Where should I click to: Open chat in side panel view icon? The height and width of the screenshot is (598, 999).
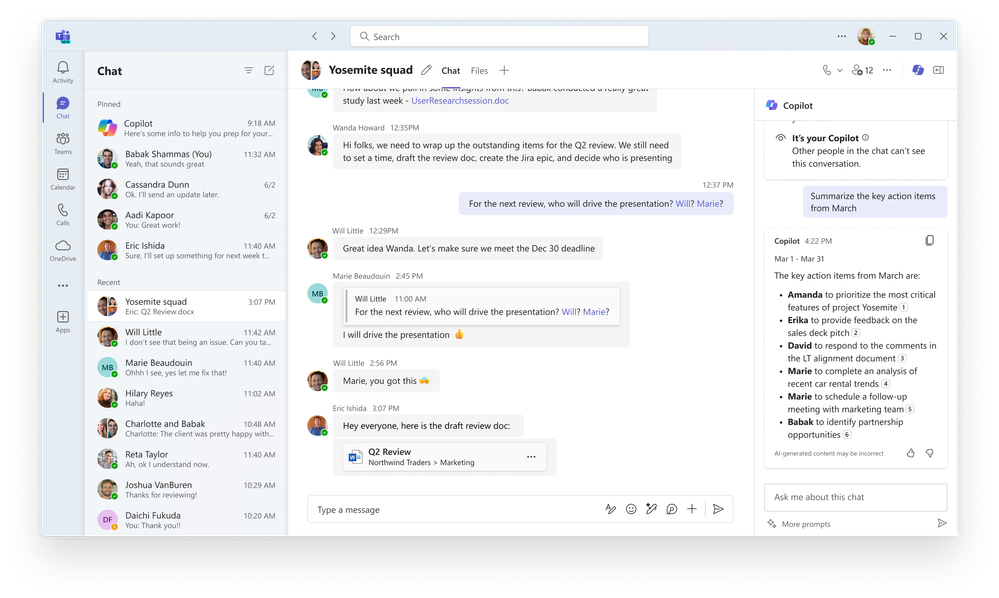[x=938, y=70]
